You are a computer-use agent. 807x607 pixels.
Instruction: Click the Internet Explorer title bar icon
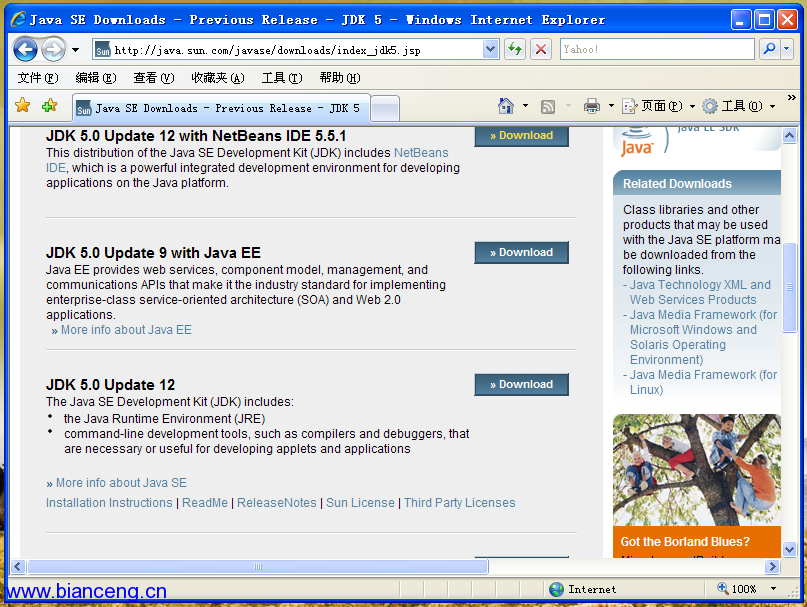pyautogui.click(x=19, y=19)
